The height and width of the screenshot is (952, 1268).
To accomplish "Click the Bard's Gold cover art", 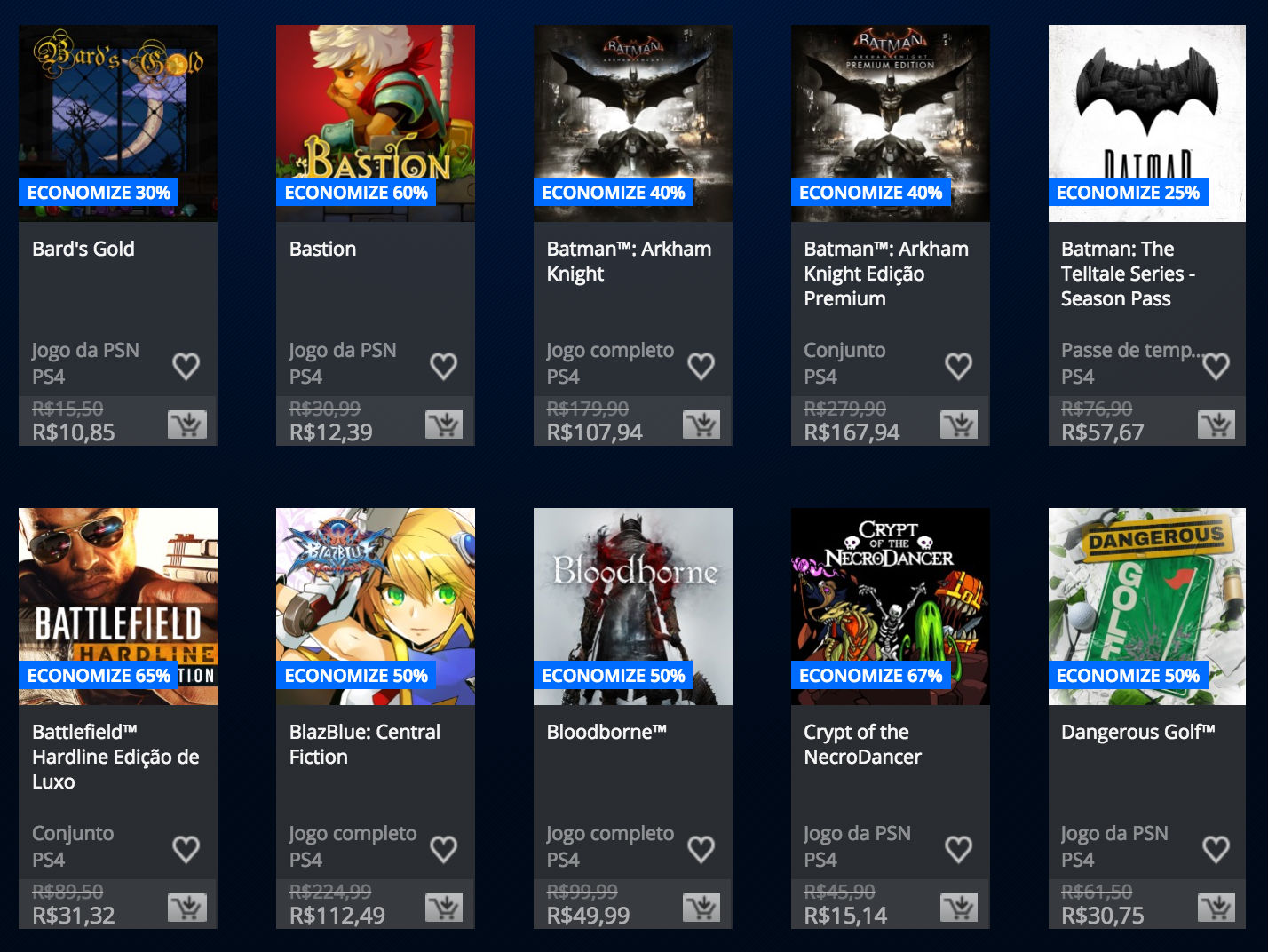I will pos(118,123).
